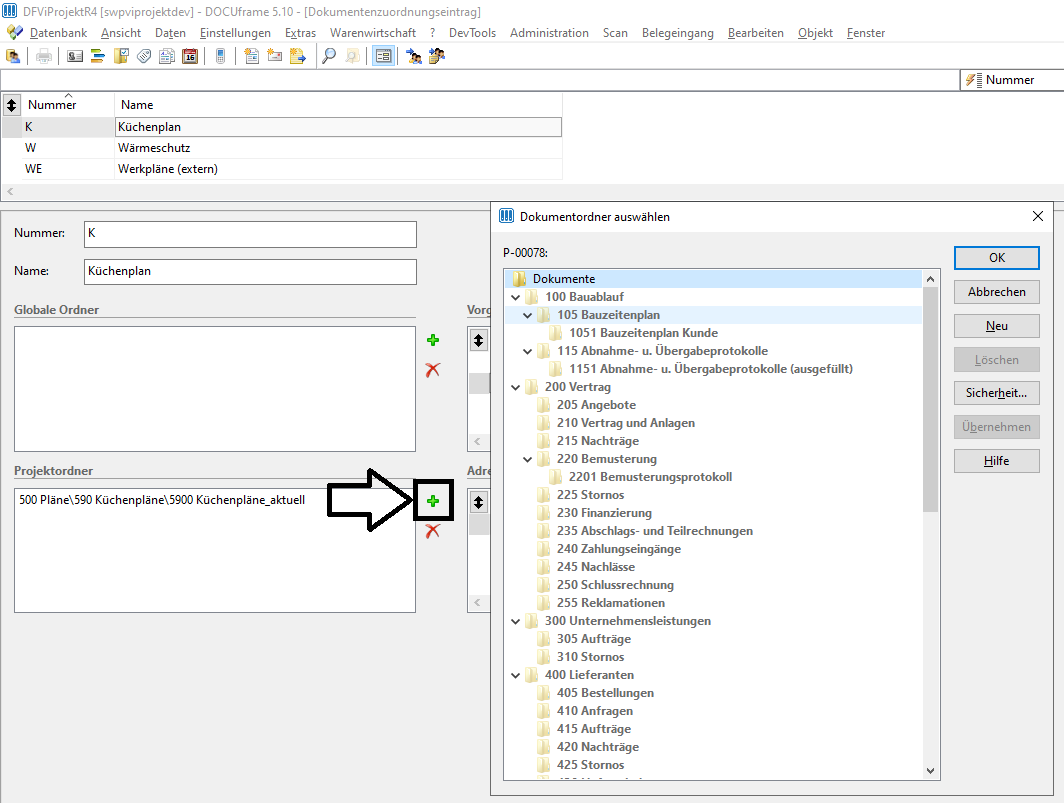Click the Abbrechen button
The image size is (1064, 803).
click(996, 292)
